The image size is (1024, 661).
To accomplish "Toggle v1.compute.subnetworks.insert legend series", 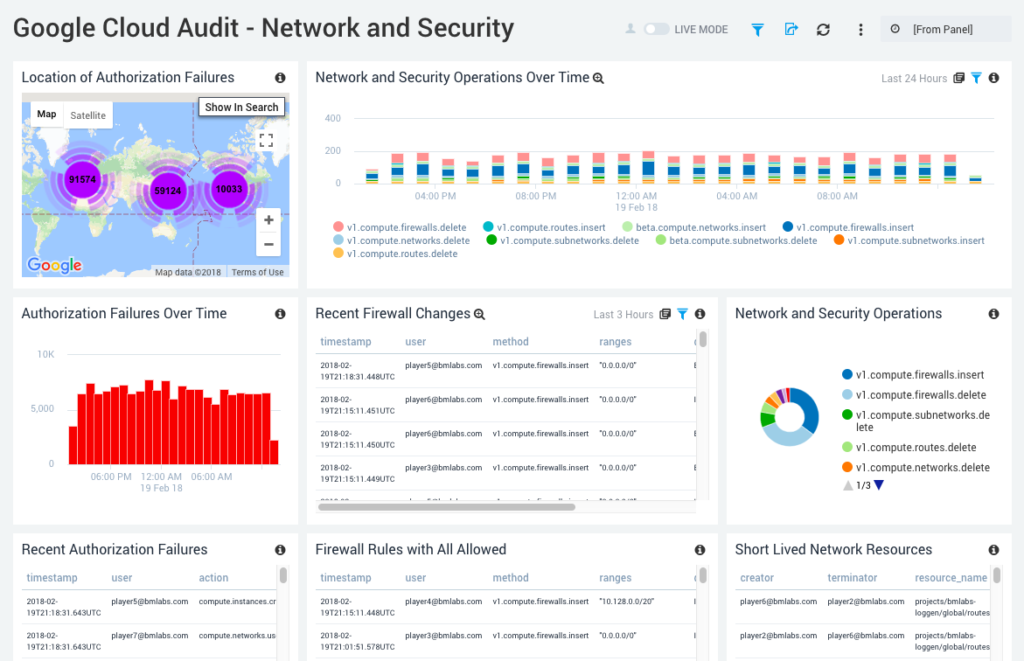I will [909, 240].
